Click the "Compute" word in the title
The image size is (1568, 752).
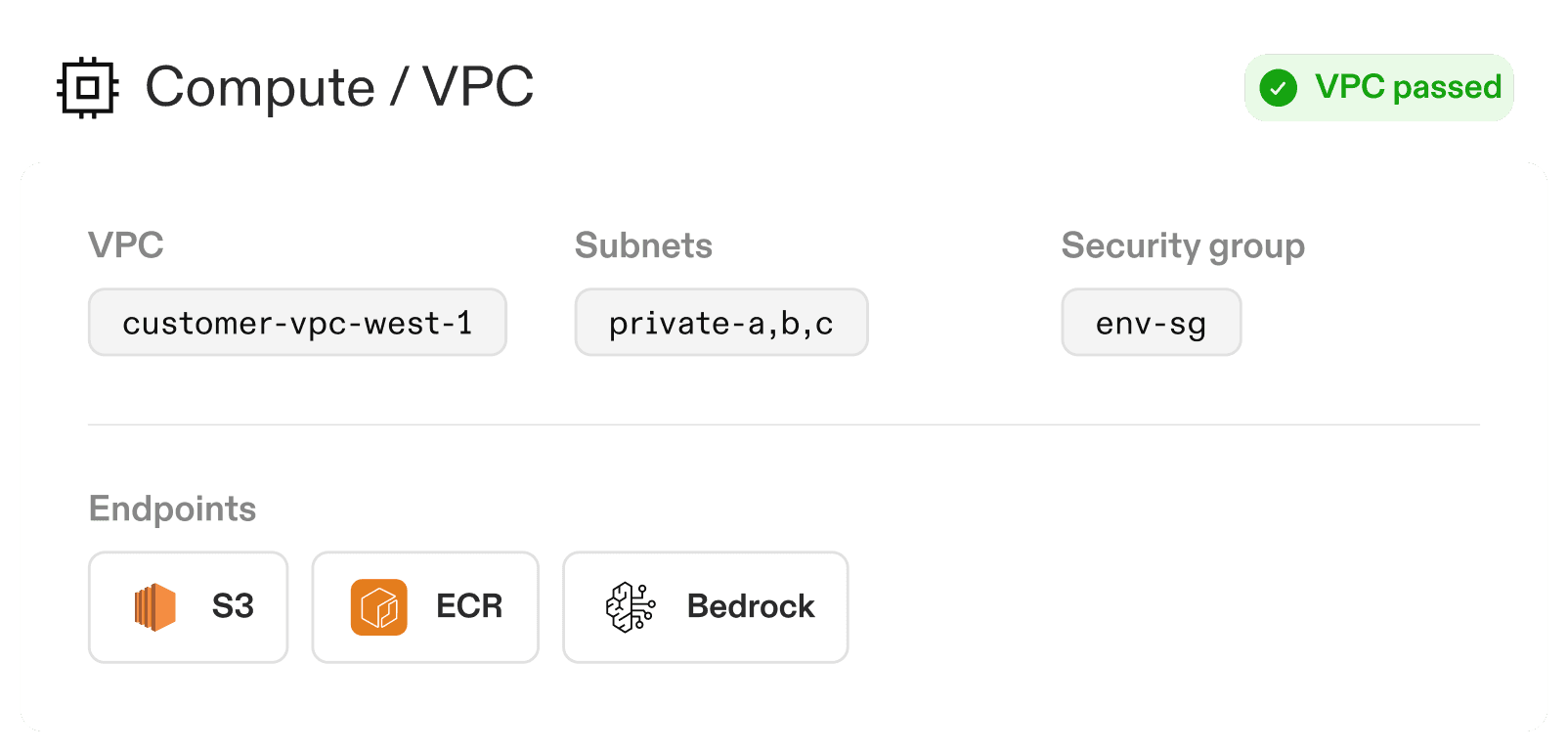[260, 88]
